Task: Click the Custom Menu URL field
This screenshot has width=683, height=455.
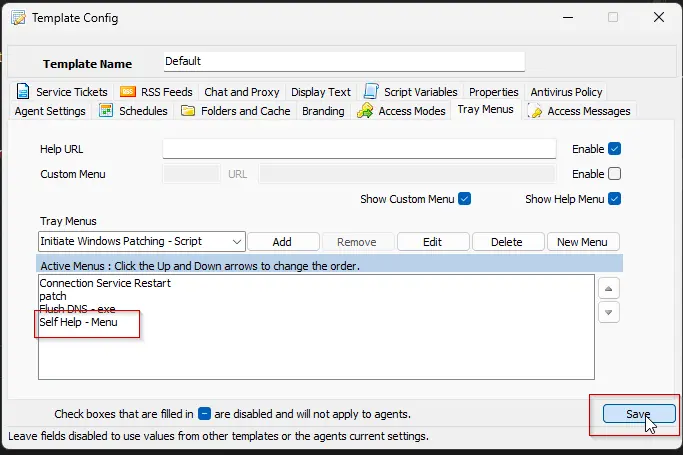Action: click(x=407, y=174)
